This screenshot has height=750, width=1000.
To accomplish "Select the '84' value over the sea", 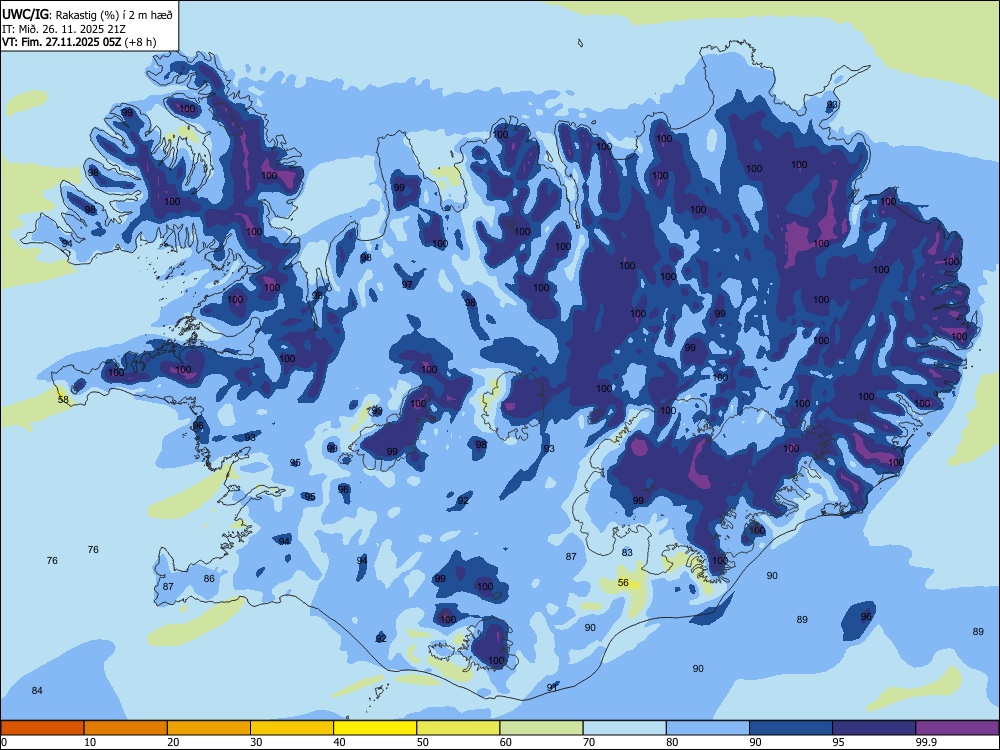I will (37, 691).
